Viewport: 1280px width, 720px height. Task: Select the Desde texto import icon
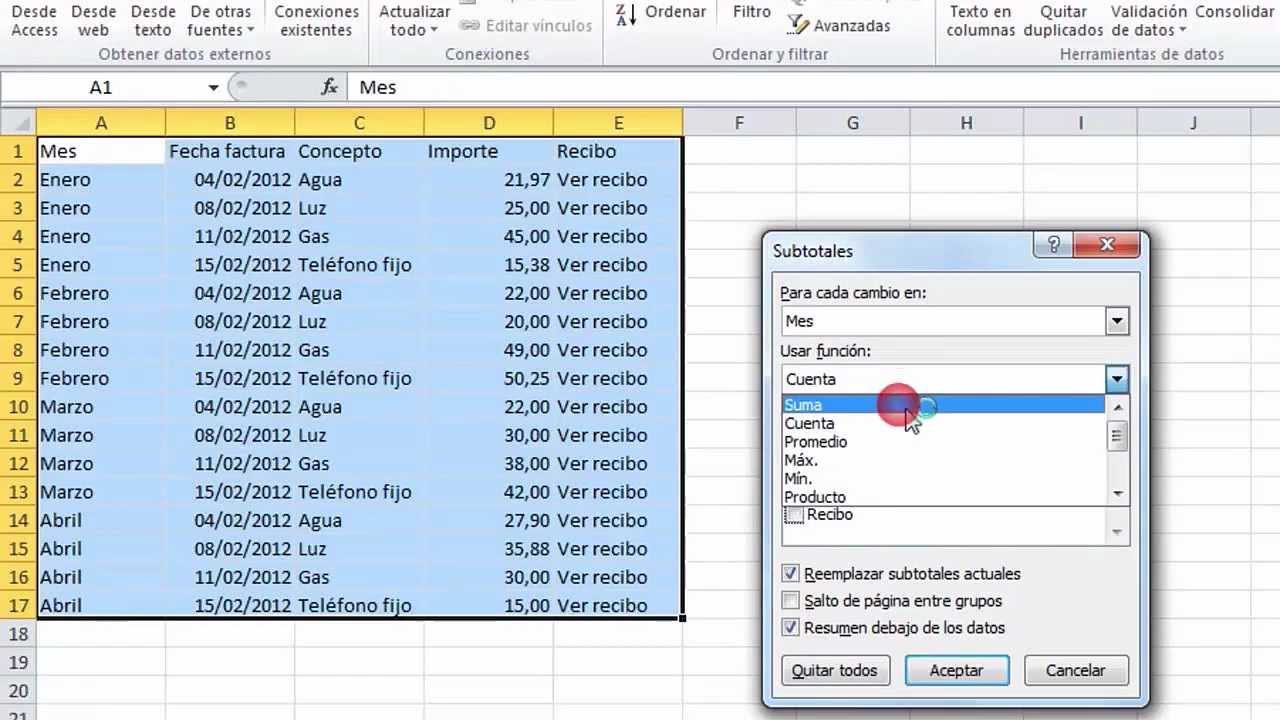152,20
